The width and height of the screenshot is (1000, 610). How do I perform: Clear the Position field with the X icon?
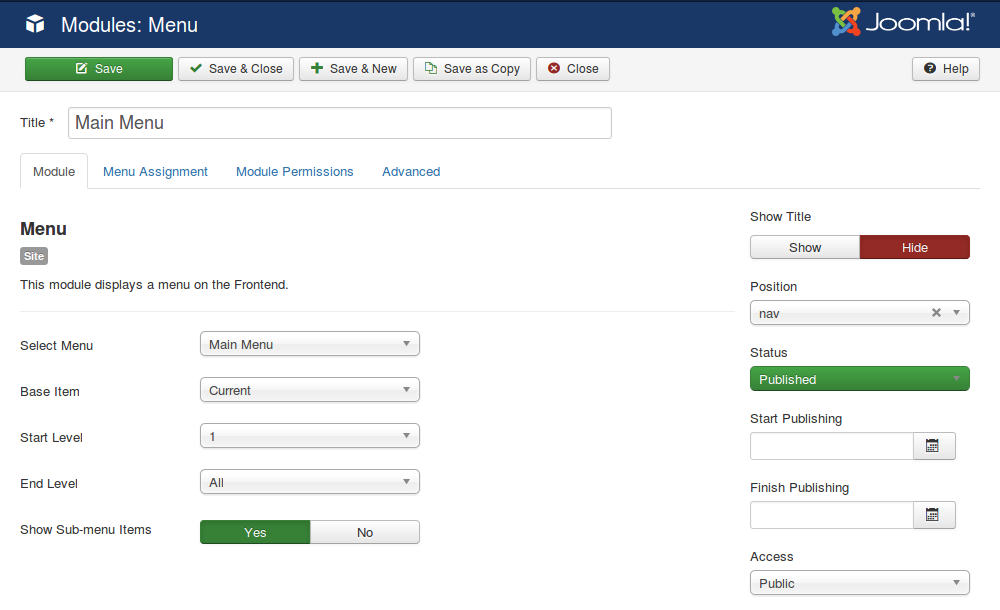point(936,312)
